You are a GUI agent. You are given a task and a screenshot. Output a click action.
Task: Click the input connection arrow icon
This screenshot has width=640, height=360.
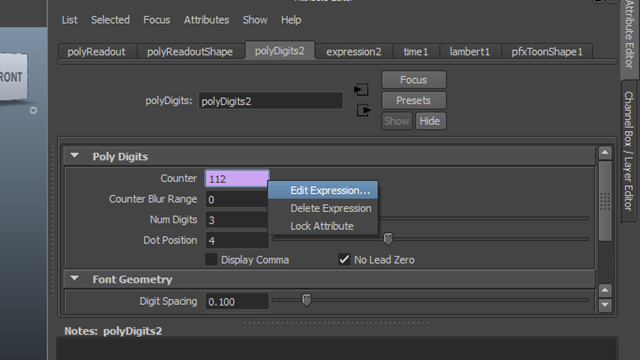tap(361, 90)
